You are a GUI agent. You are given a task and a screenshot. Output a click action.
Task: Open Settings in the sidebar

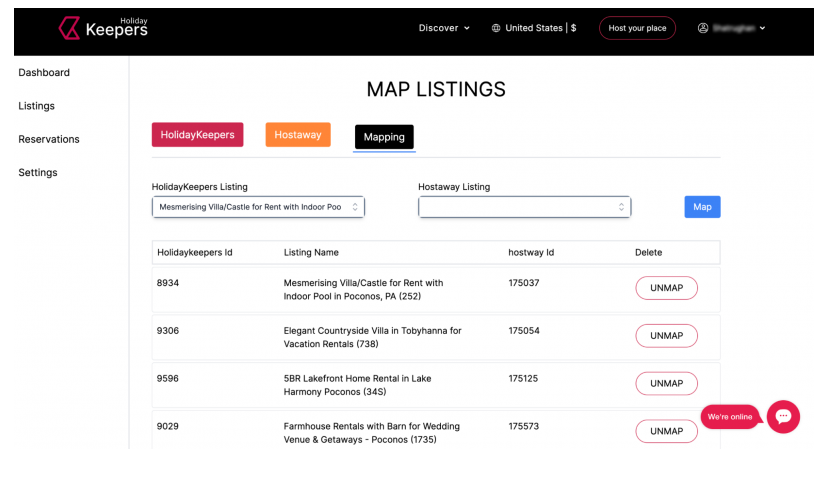[38, 172]
